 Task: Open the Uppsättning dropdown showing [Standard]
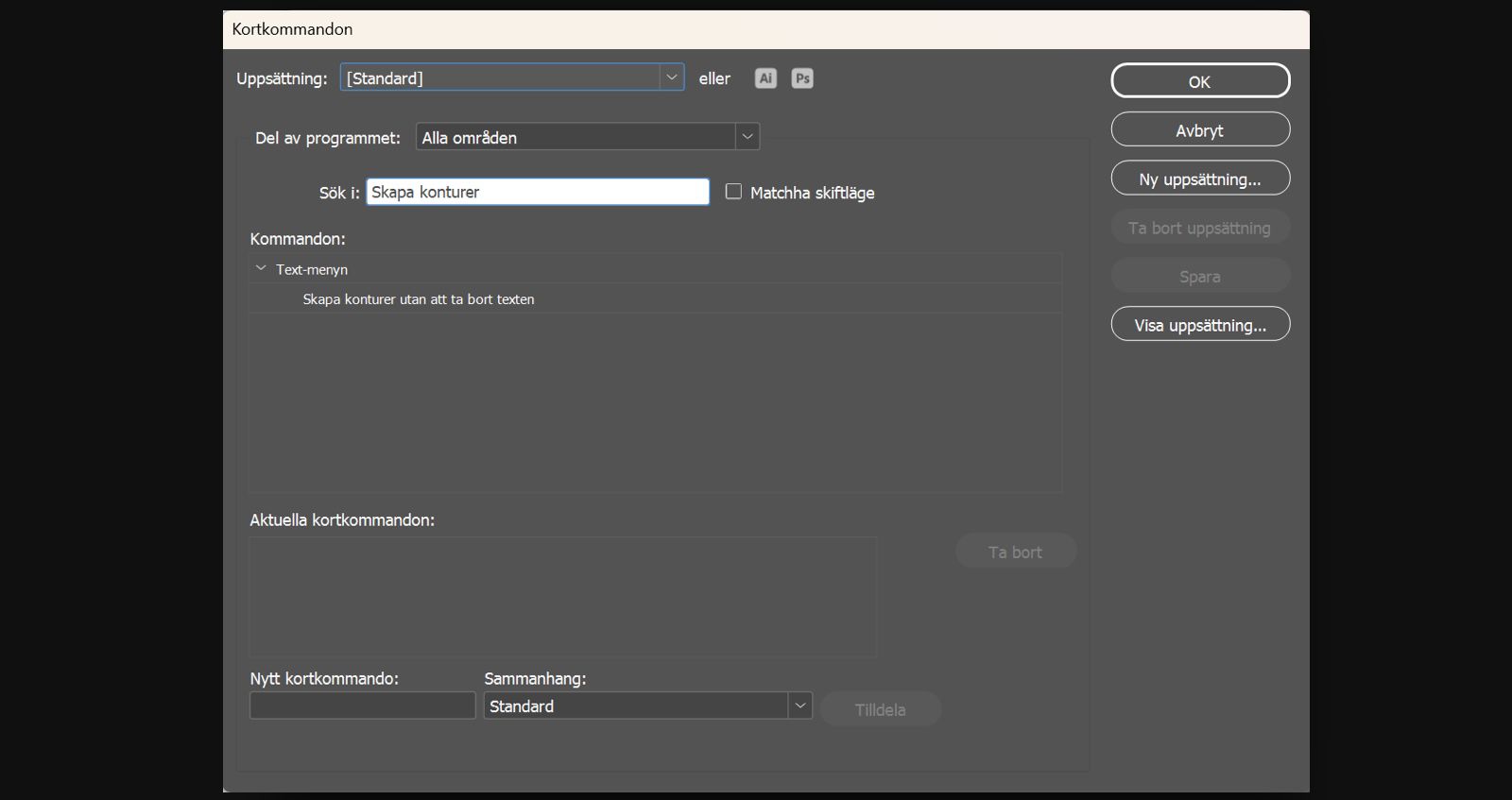point(512,77)
